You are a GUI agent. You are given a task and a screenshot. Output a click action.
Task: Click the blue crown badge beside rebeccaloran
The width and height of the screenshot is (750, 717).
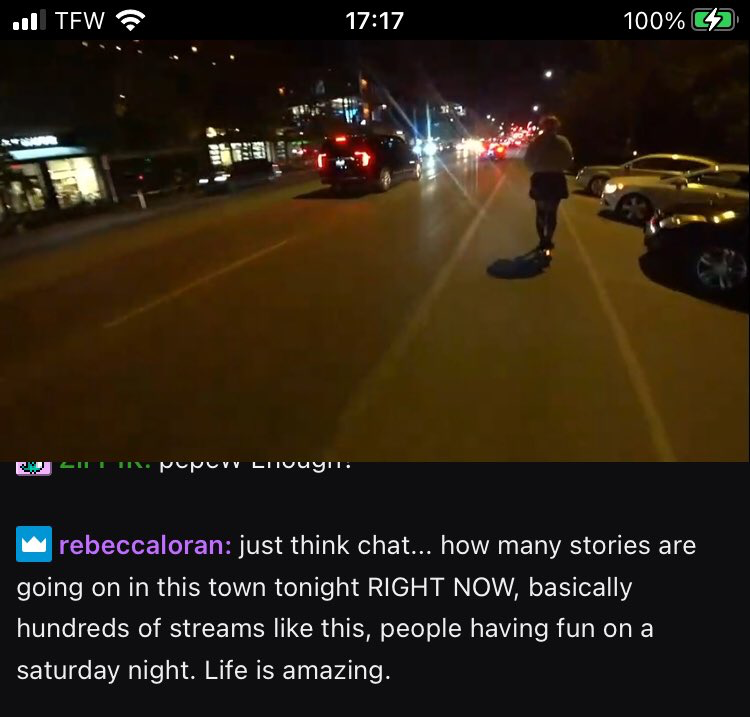pos(34,544)
